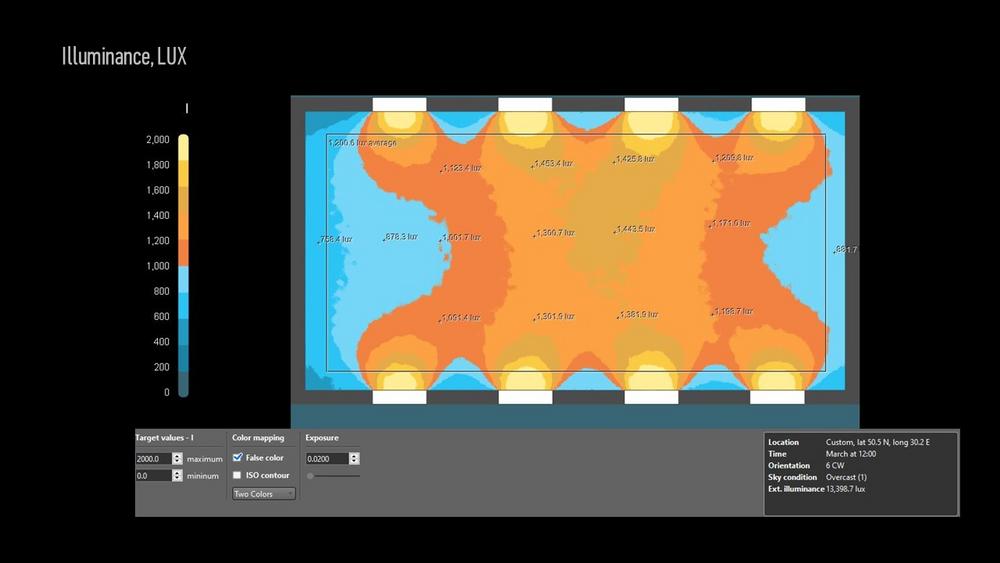Click the yellow 2,000 top of legend
The width and height of the screenshot is (1000, 563).
pos(183,141)
